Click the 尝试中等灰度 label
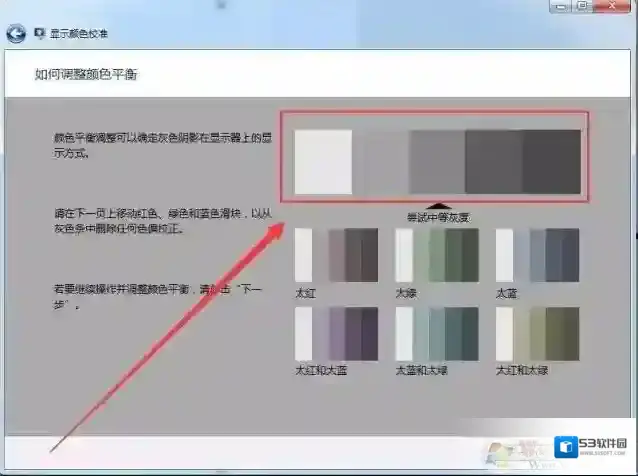 point(437,216)
